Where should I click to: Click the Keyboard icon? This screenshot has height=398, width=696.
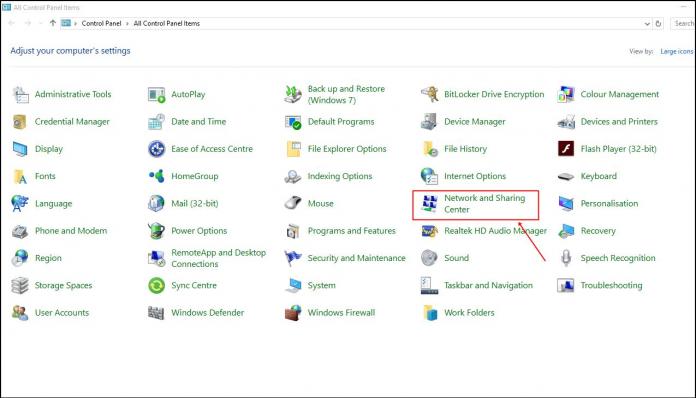[566, 177]
